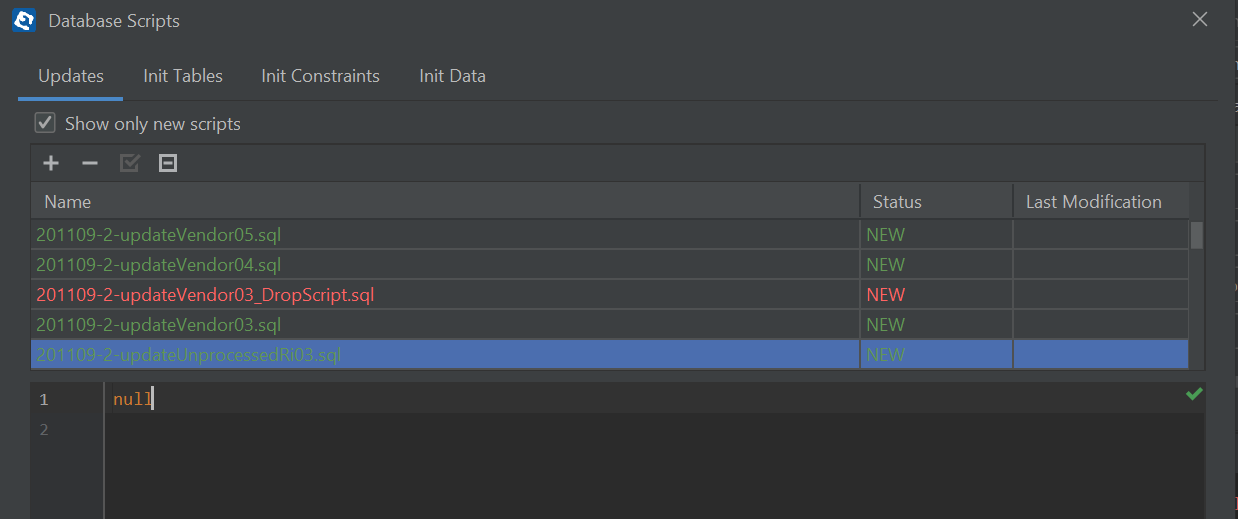Click the Status column header
This screenshot has width=1238, height=519.
coord(937,202)
